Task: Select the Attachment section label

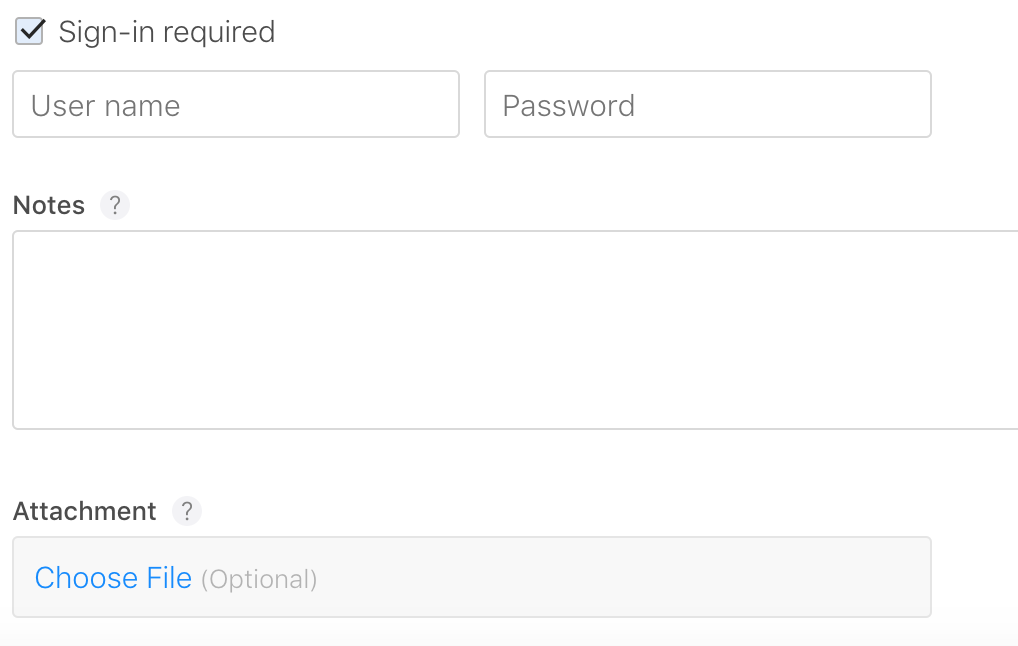Action: pos(84,511)
